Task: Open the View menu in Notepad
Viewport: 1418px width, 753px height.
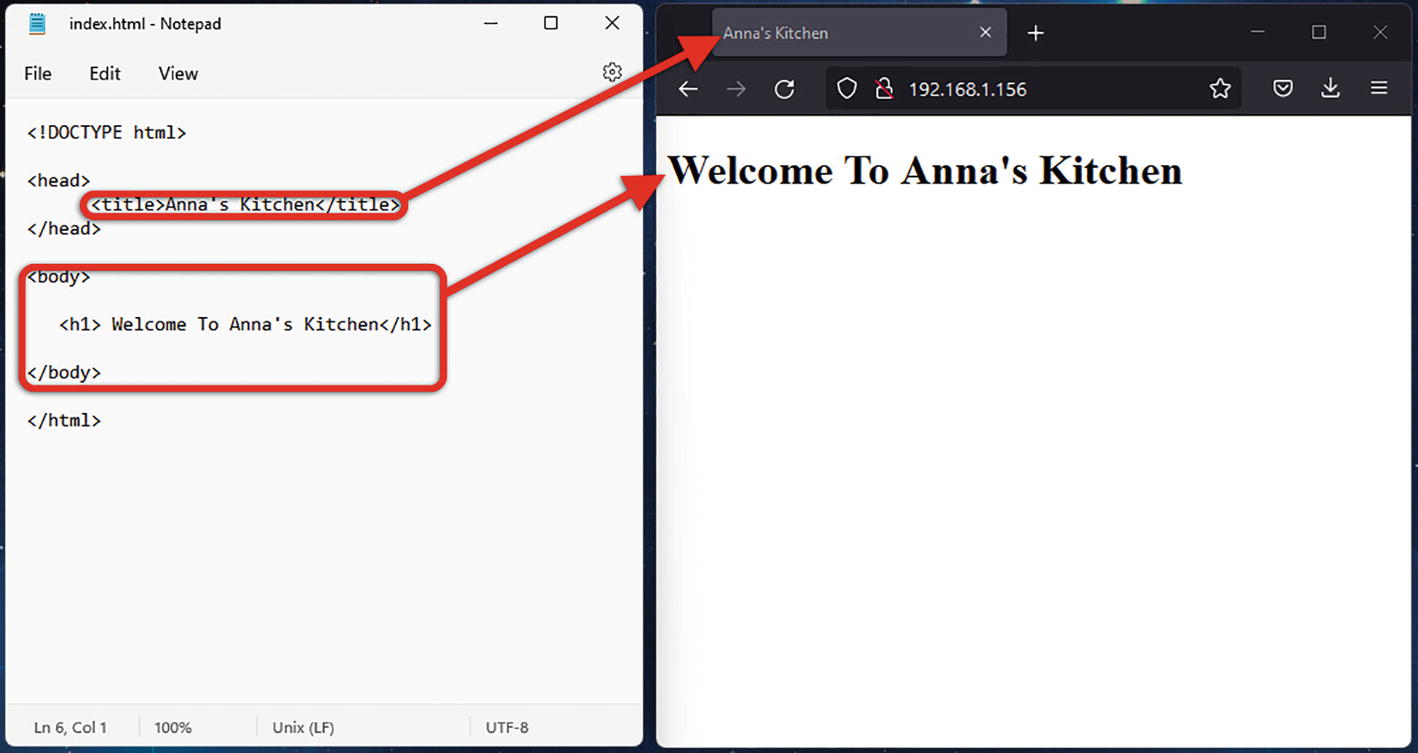Action: 178,73
